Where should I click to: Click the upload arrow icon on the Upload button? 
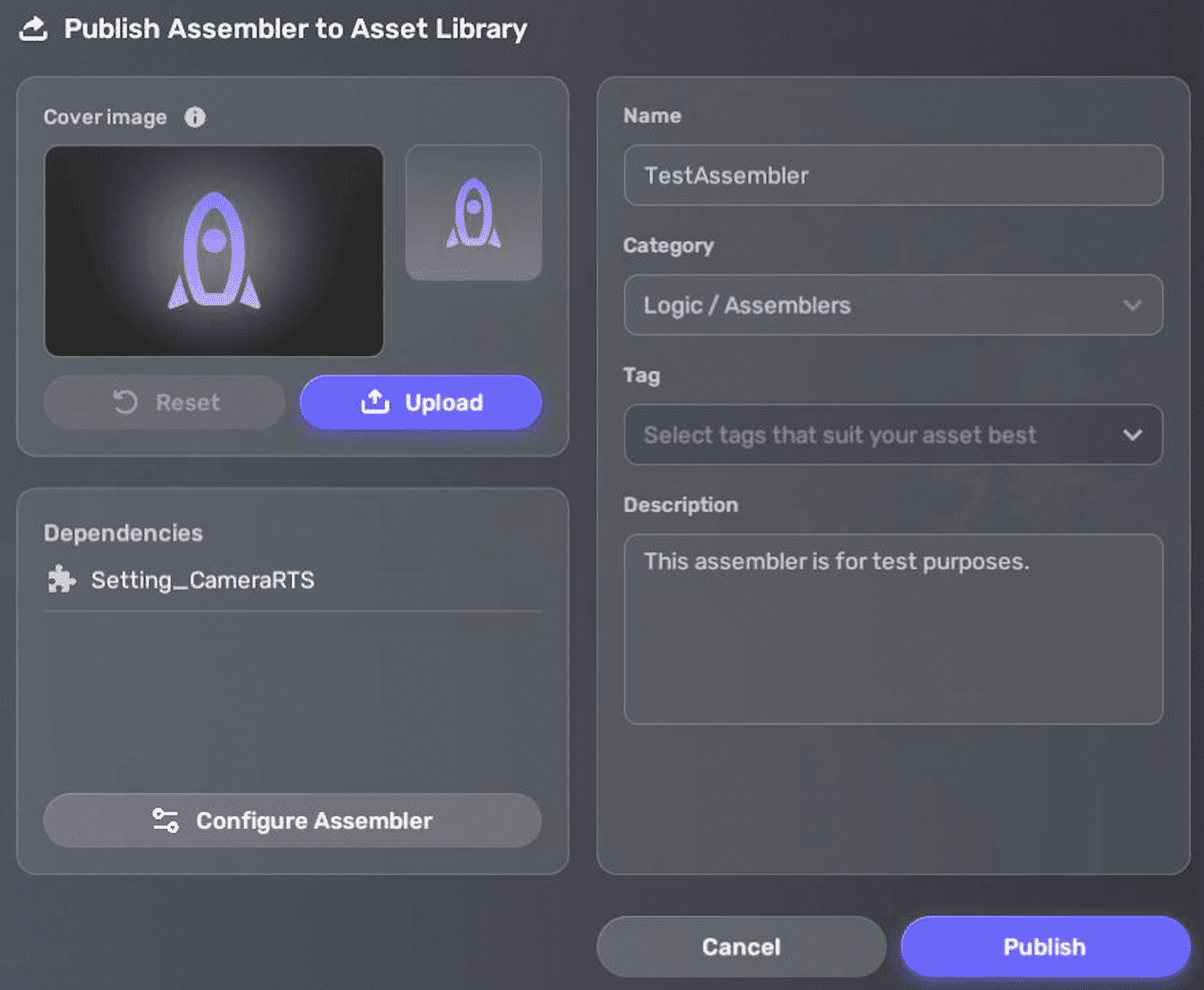[x=376, y=402]
